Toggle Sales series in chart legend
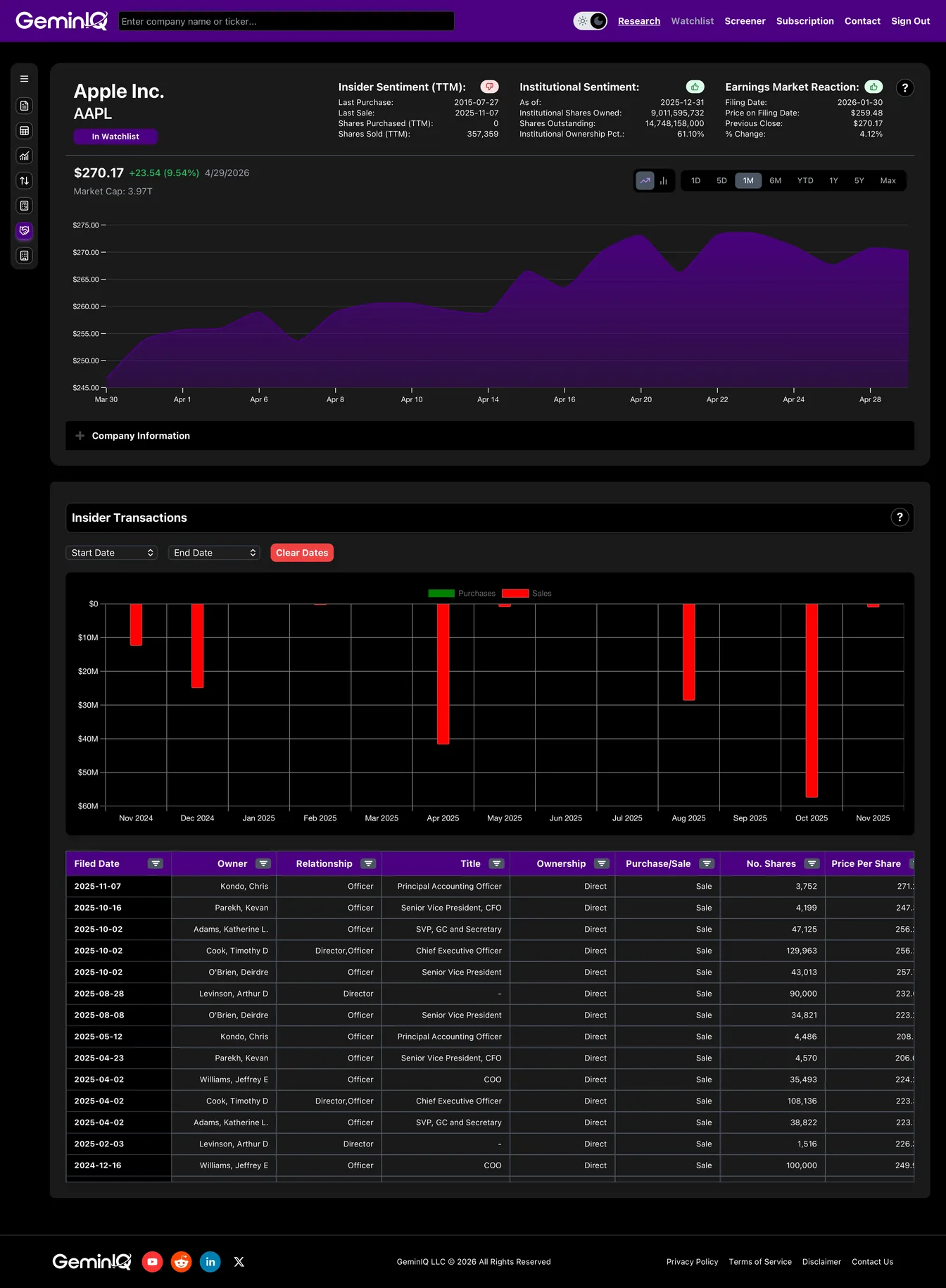 (526, 594)
